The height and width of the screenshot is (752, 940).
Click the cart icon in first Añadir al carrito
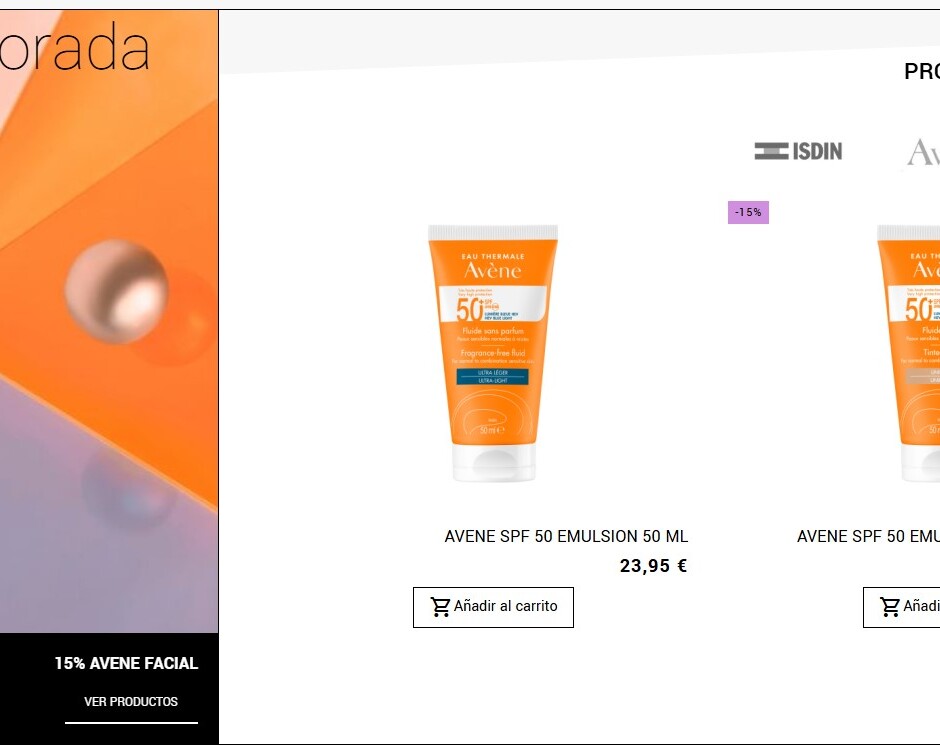[440, 607]
